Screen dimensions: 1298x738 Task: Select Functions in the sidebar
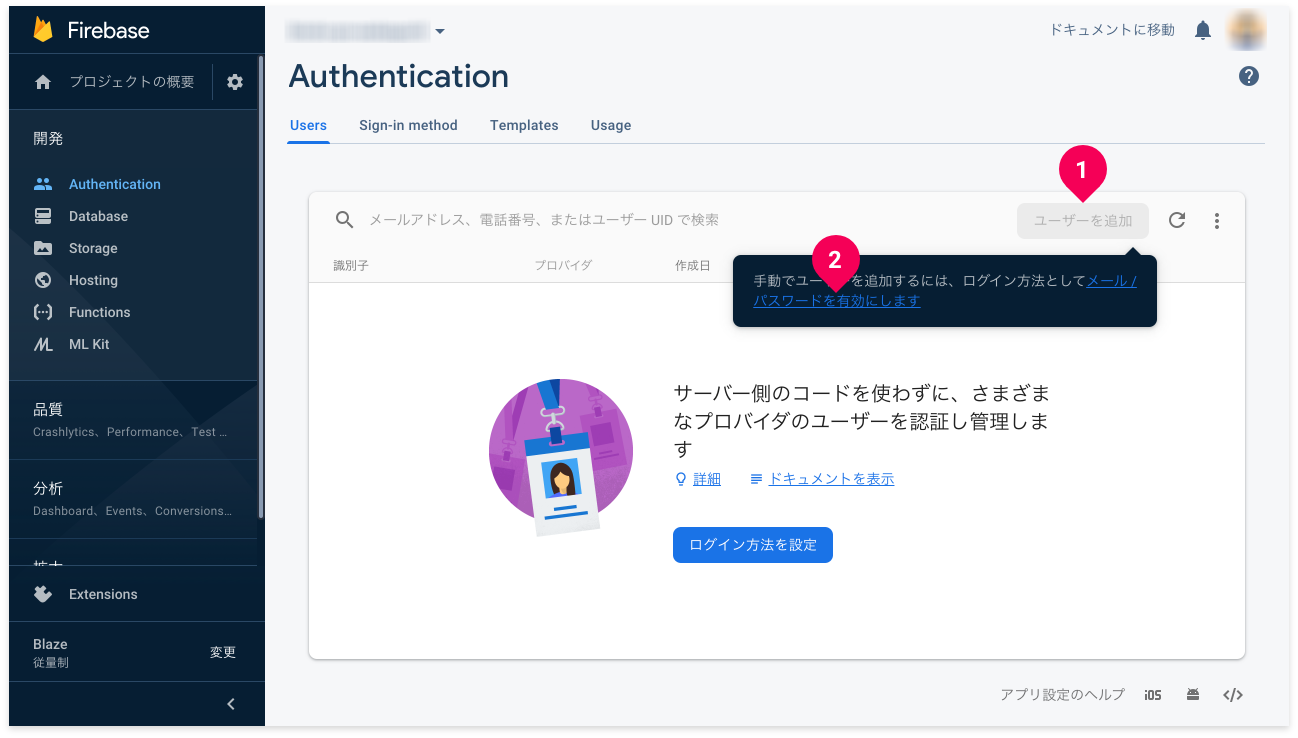pyautogui.click(x=100, y=312)
